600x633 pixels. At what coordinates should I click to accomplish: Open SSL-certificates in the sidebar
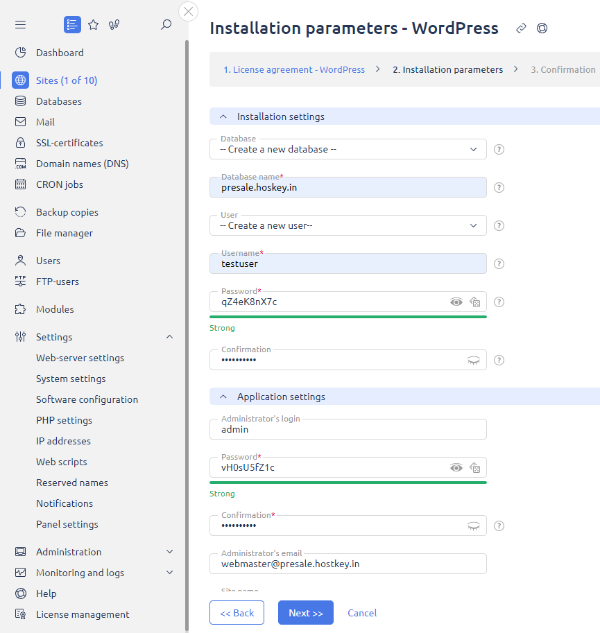coord(69,143)
